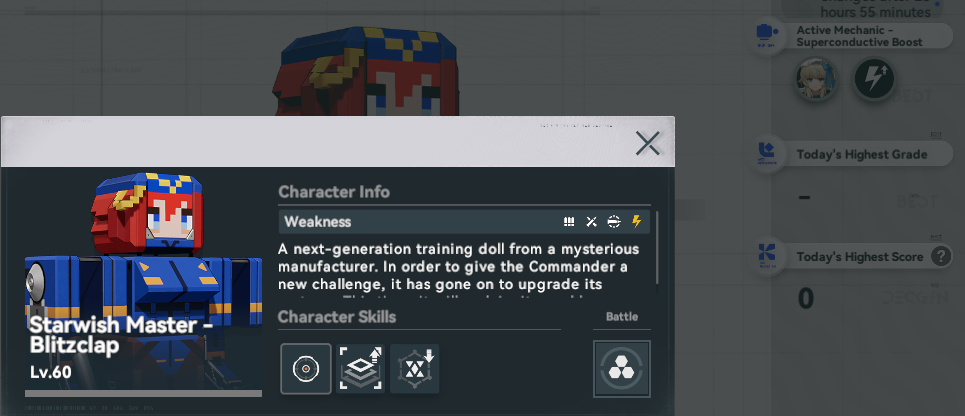This screenshot has width=965, height=416.
Task: Click the Today's Highest Score label
Action: 860,257
